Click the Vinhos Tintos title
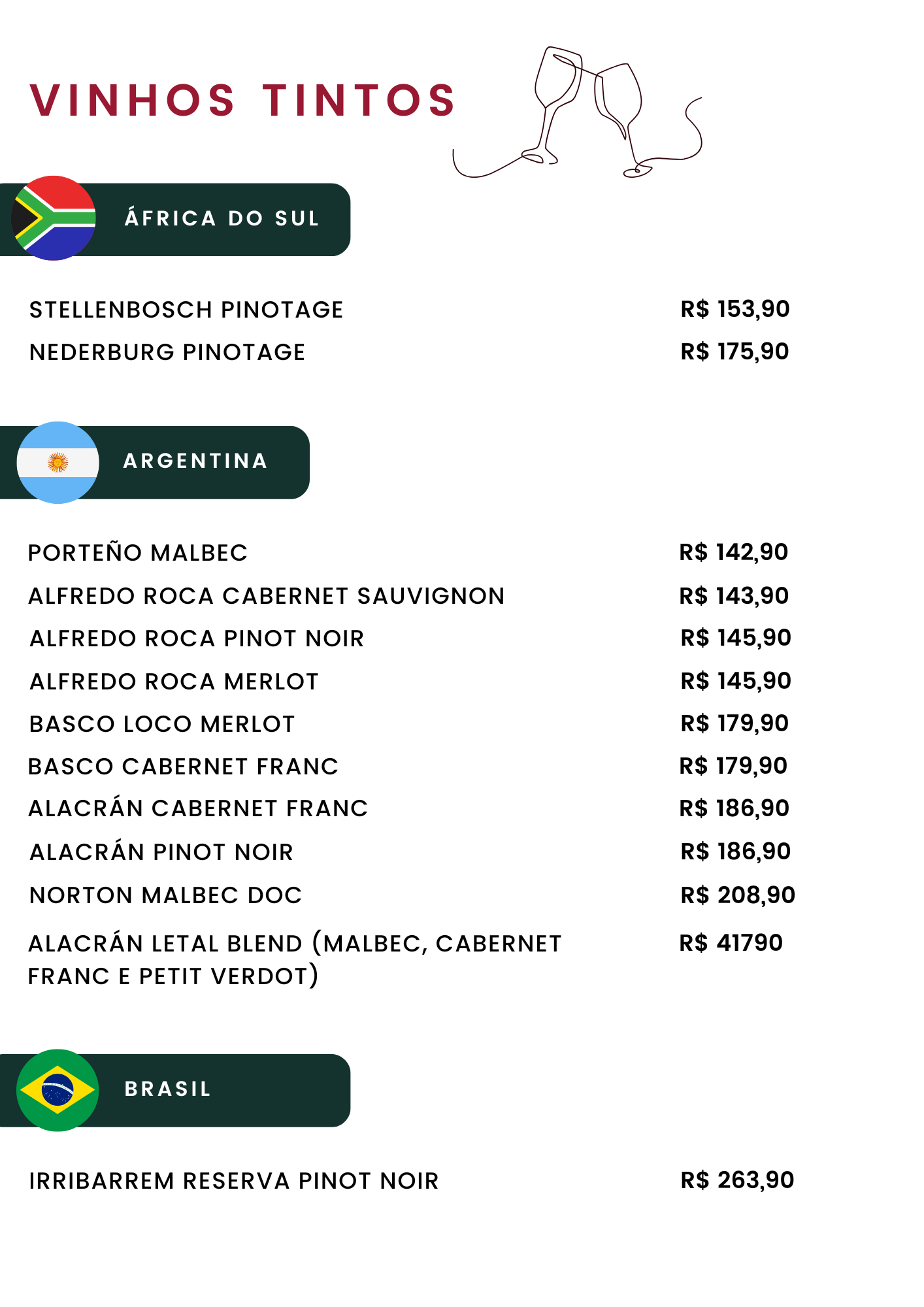 [x=242, y=101]
